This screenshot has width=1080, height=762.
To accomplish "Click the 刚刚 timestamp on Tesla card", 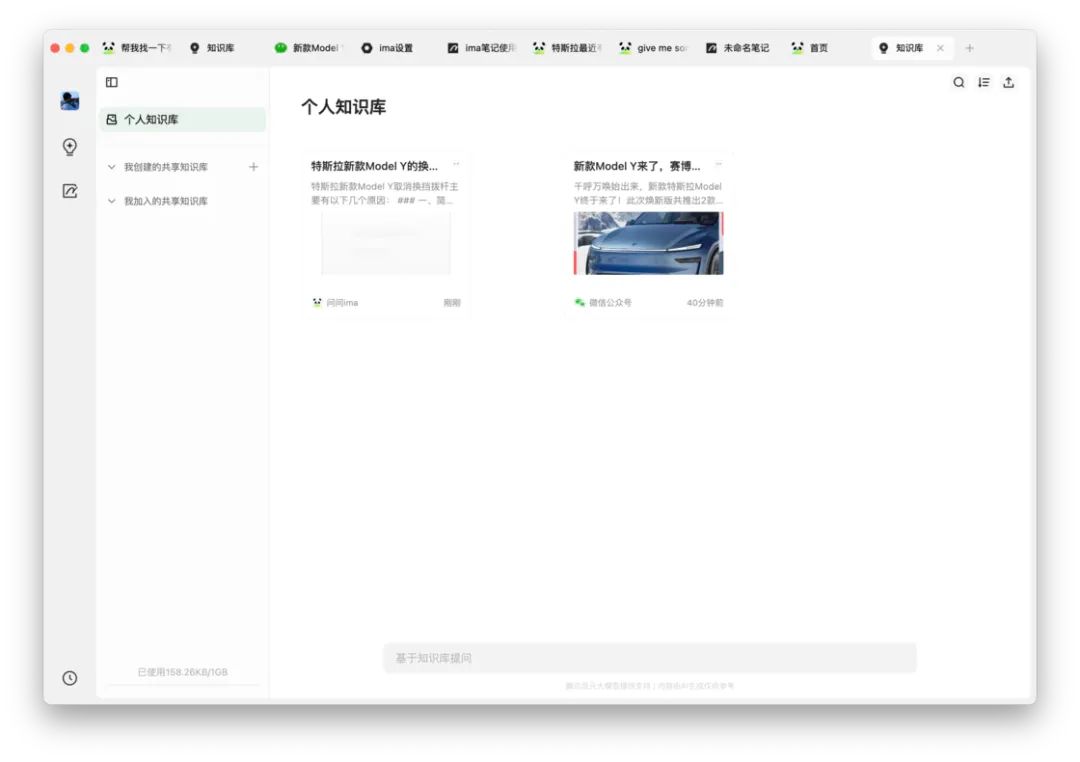I will click(x=452, y=302).
